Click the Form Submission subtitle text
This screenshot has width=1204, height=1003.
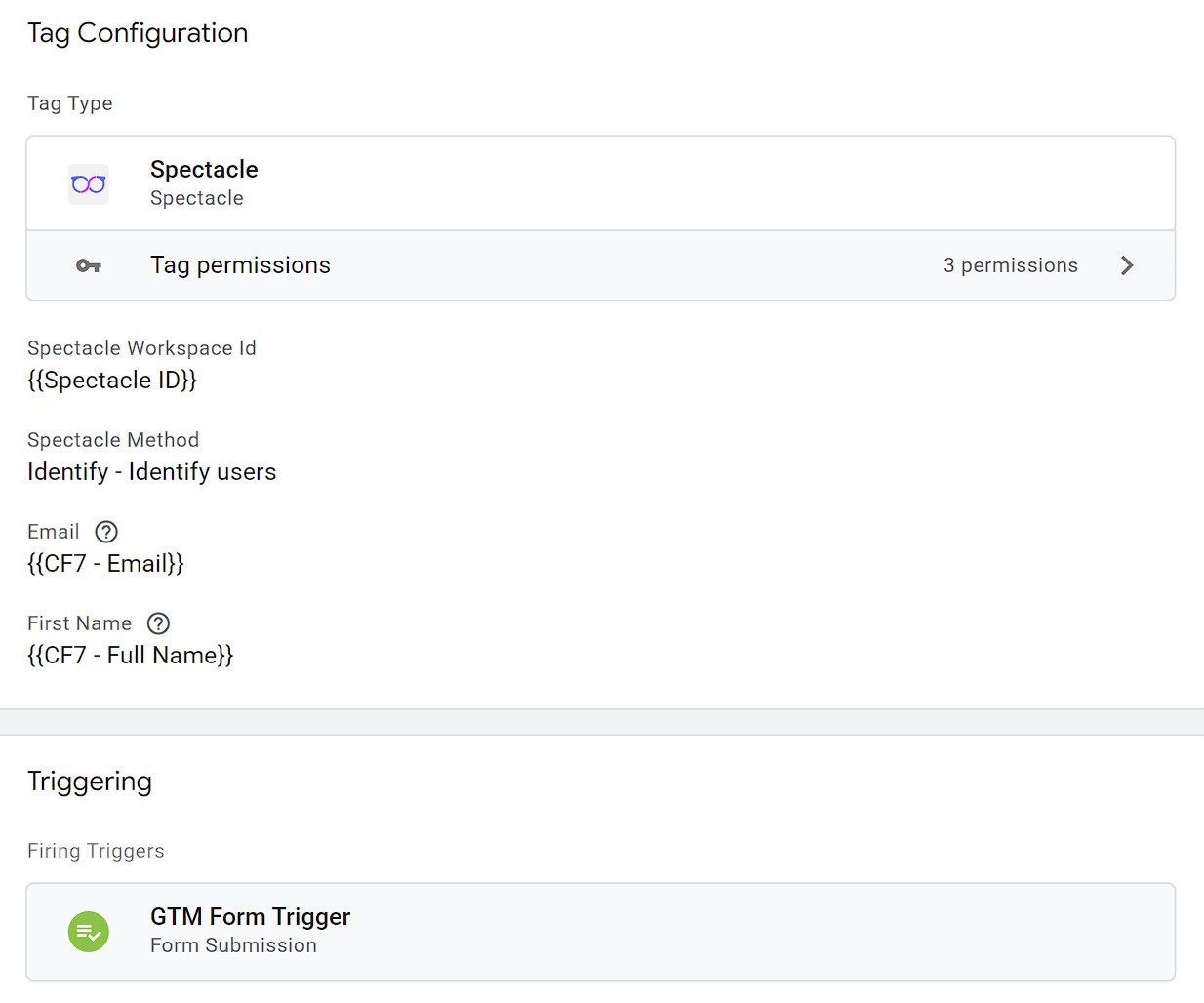point(233,945)
